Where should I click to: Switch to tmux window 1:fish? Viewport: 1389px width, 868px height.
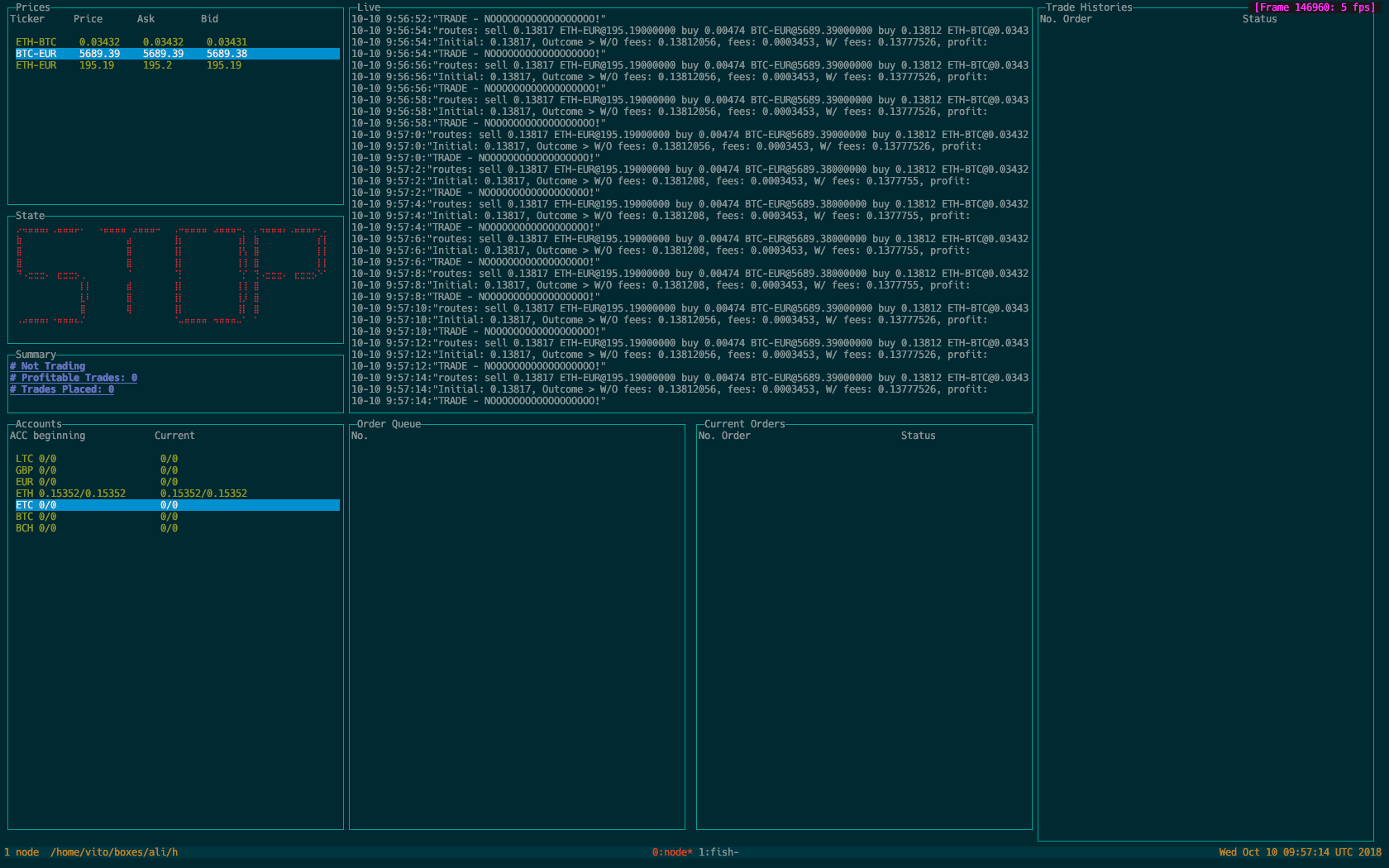[718, 852]
